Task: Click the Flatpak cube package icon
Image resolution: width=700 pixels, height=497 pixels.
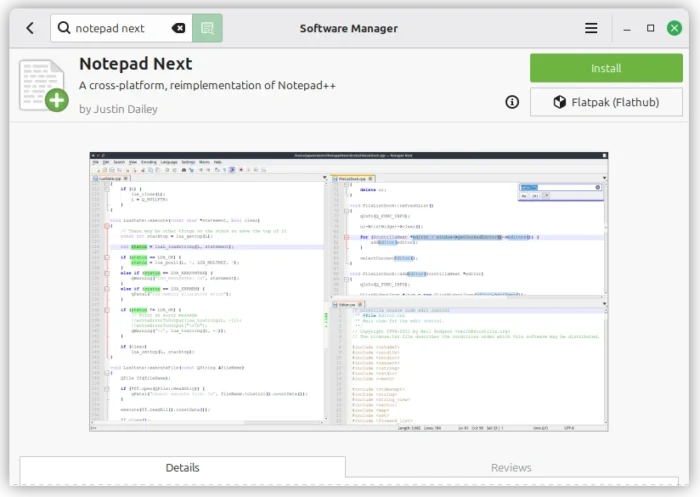Action: (x=560, y=102)
